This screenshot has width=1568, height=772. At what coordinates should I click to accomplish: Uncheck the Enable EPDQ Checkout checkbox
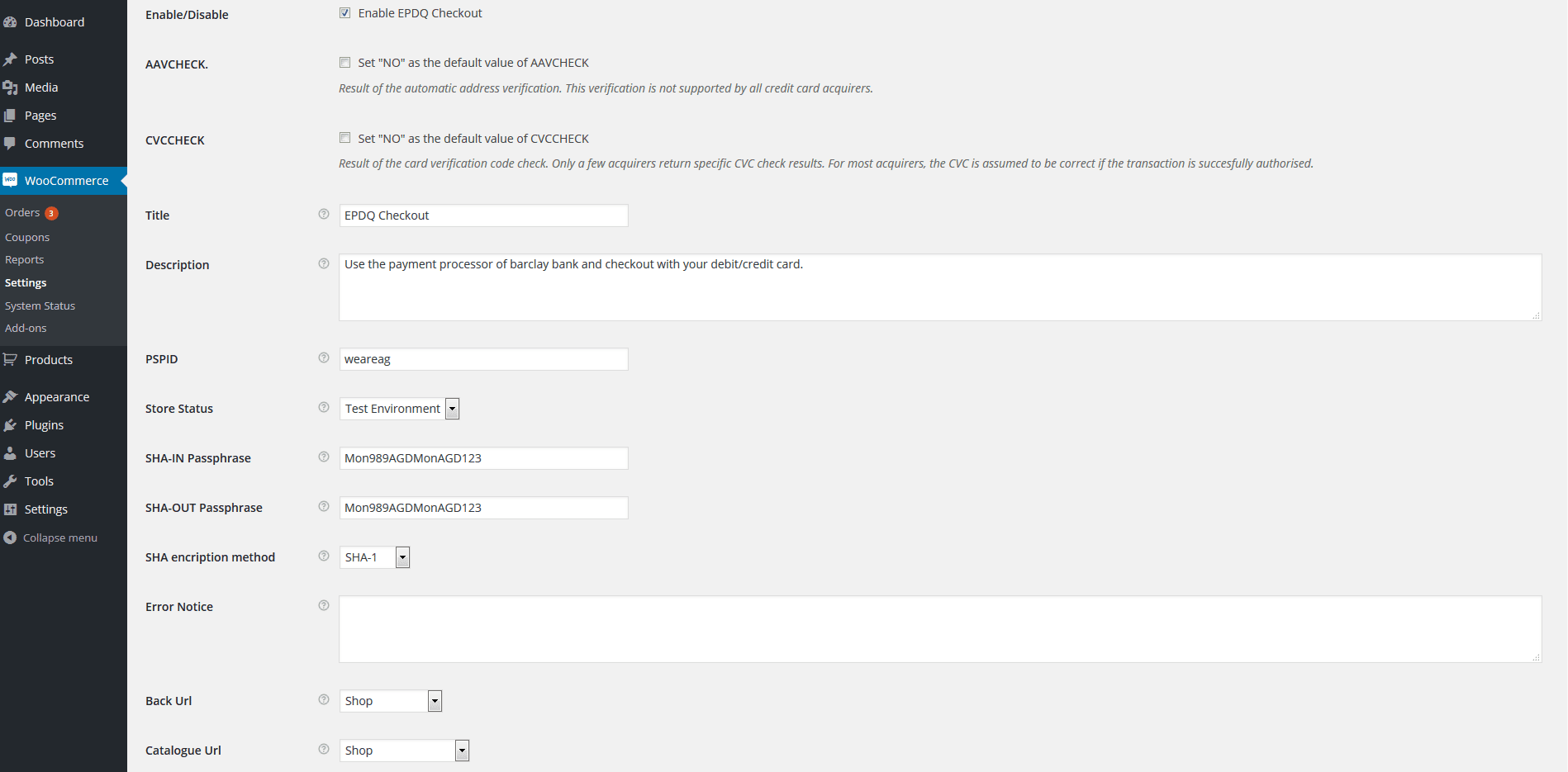click(344, 13)
